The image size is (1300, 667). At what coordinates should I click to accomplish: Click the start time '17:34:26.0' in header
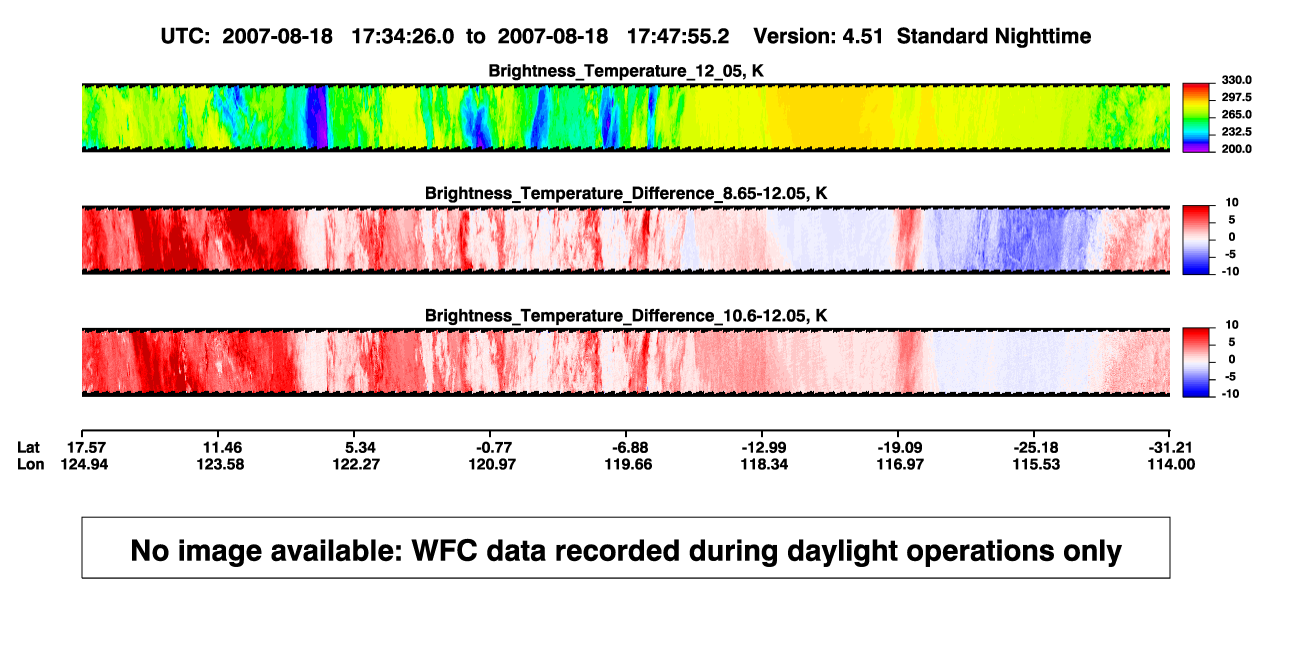pos(403,36)
